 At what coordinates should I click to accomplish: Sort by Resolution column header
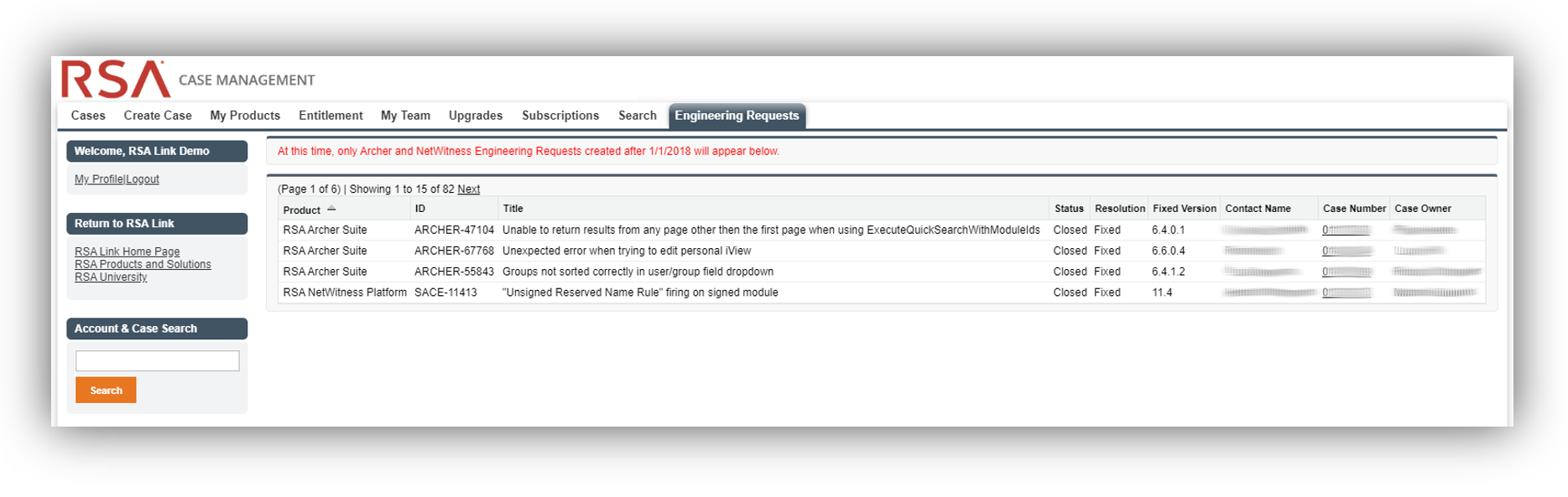tap(1120, 209)
